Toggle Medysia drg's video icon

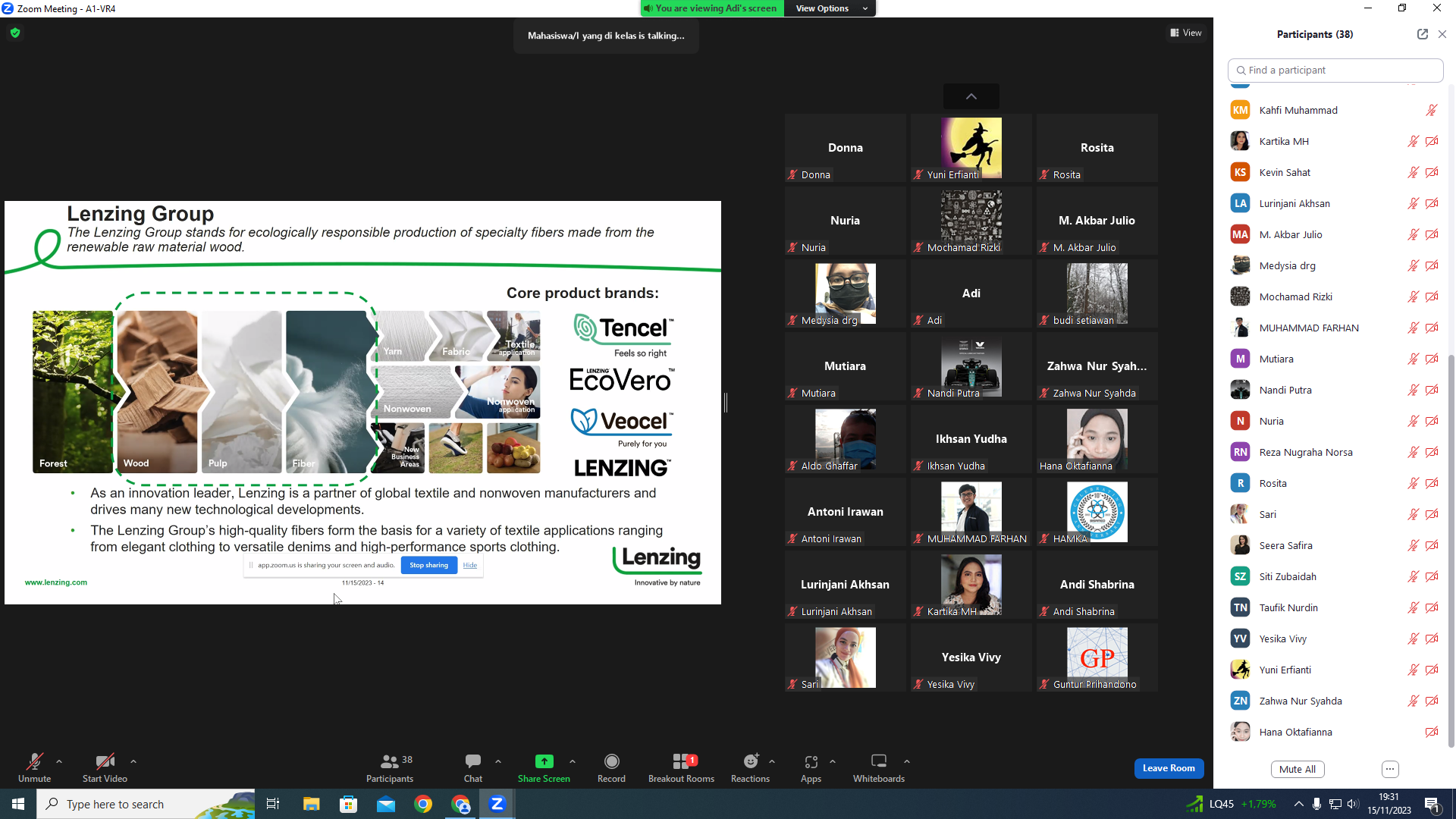(x=1432, y=265)
